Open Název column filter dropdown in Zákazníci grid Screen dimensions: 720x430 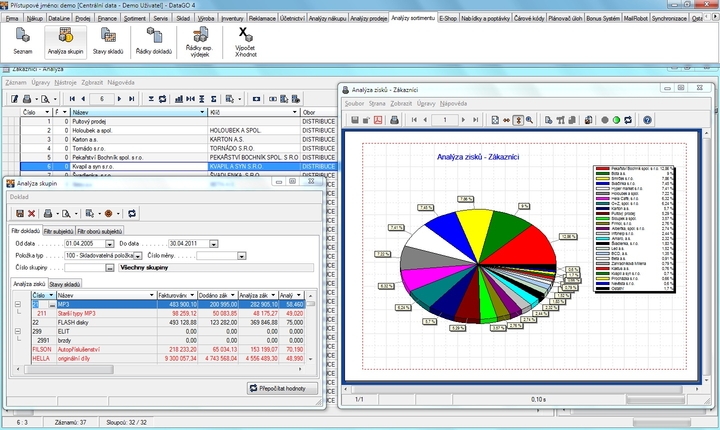tap(202, 112)
